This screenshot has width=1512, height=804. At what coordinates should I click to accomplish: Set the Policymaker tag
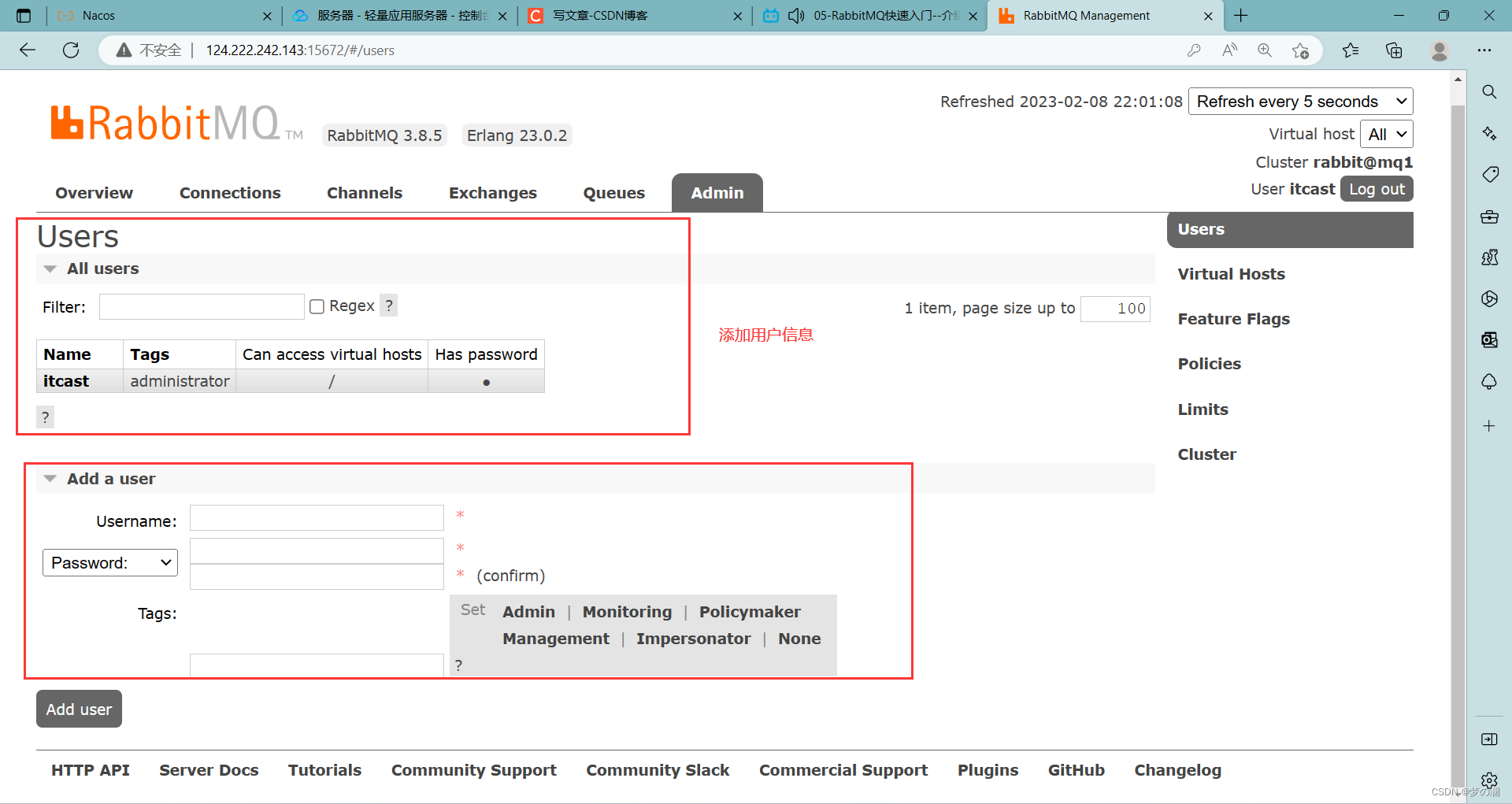pyautogui.click(x=750, y=612)
